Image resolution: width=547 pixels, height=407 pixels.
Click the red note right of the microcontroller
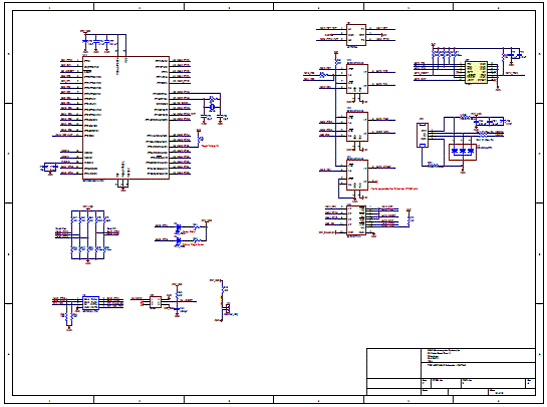pyautogui.click(x=210, y=146)
